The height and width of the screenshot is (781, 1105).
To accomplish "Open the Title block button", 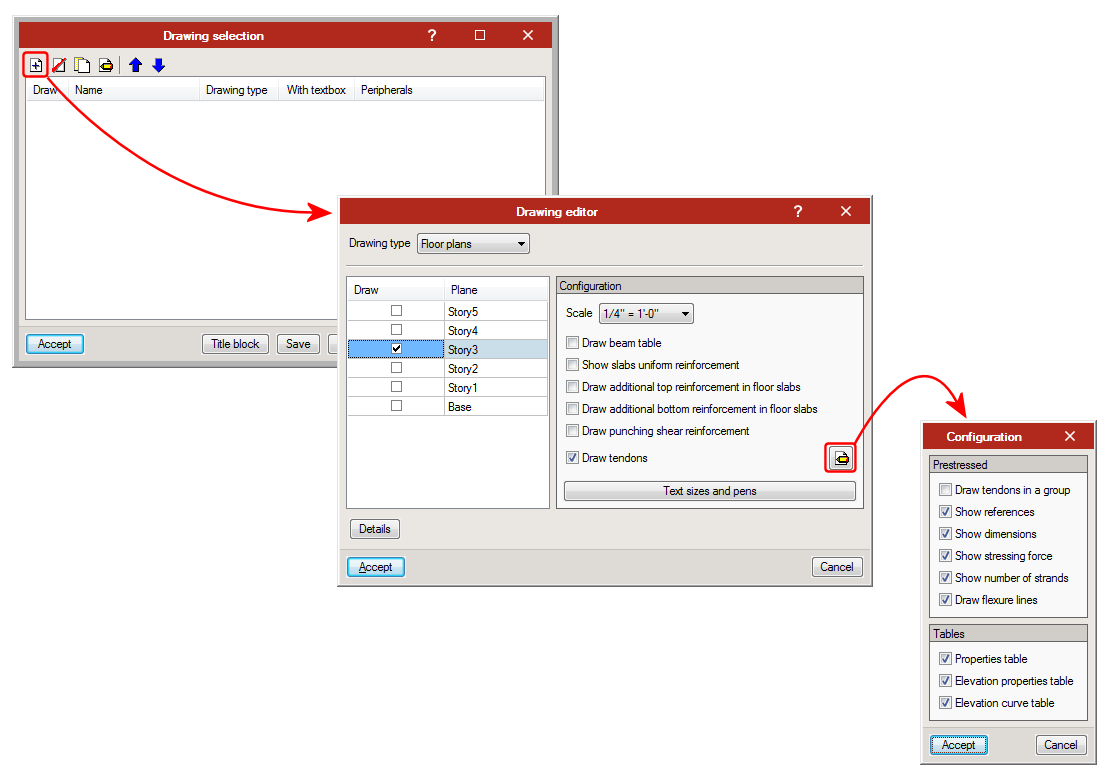I will 235,344.
